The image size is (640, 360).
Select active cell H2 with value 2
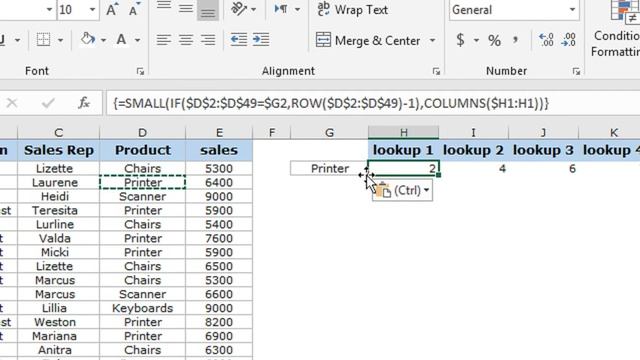(x=403, y=168)
